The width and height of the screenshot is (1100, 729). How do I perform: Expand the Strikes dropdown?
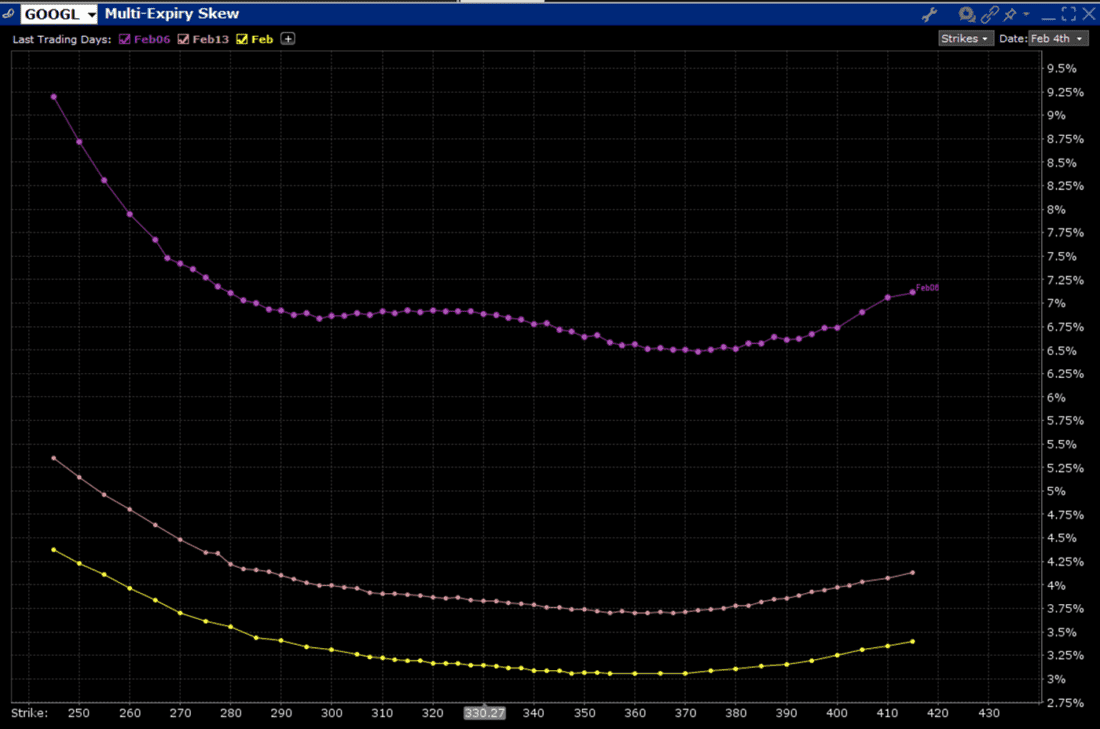[965, 38]
